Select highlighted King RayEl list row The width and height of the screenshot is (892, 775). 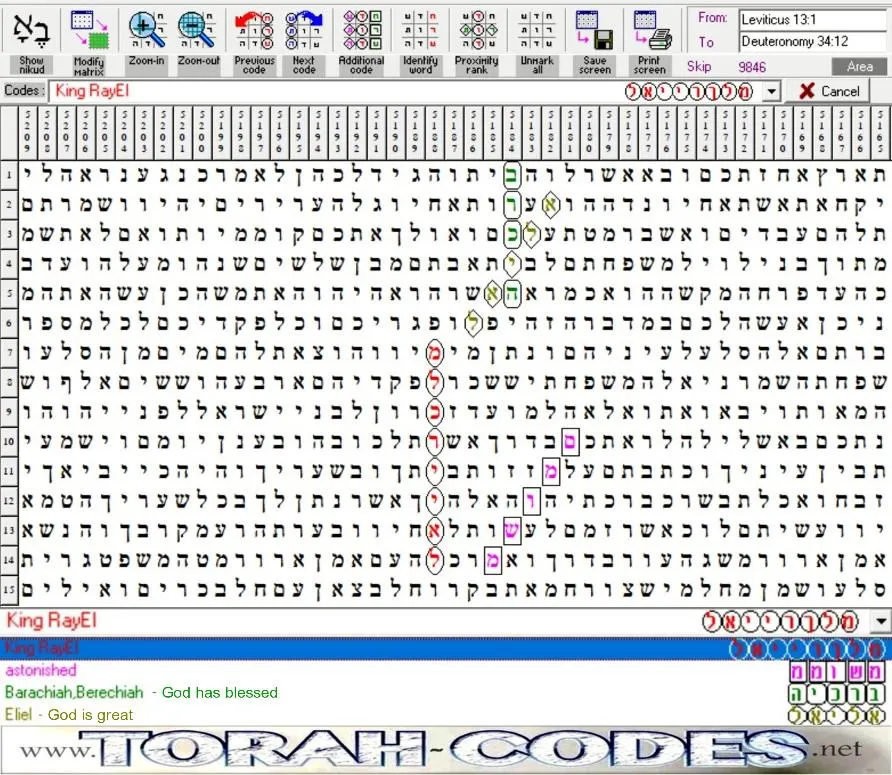[444, 648]
